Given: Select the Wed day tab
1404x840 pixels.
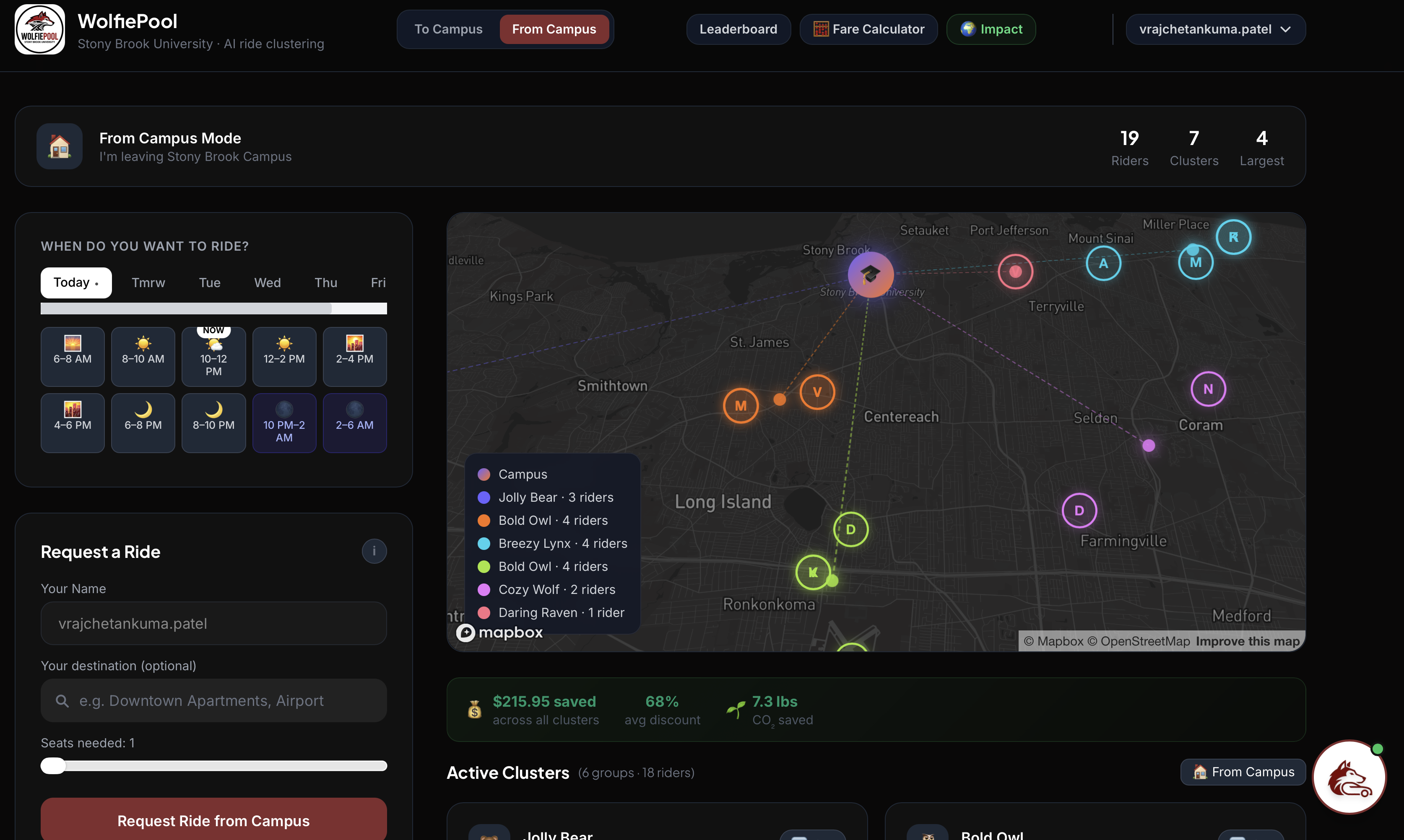Looking at the screenshot, I should pyautogui.click(x=267, y=283).
